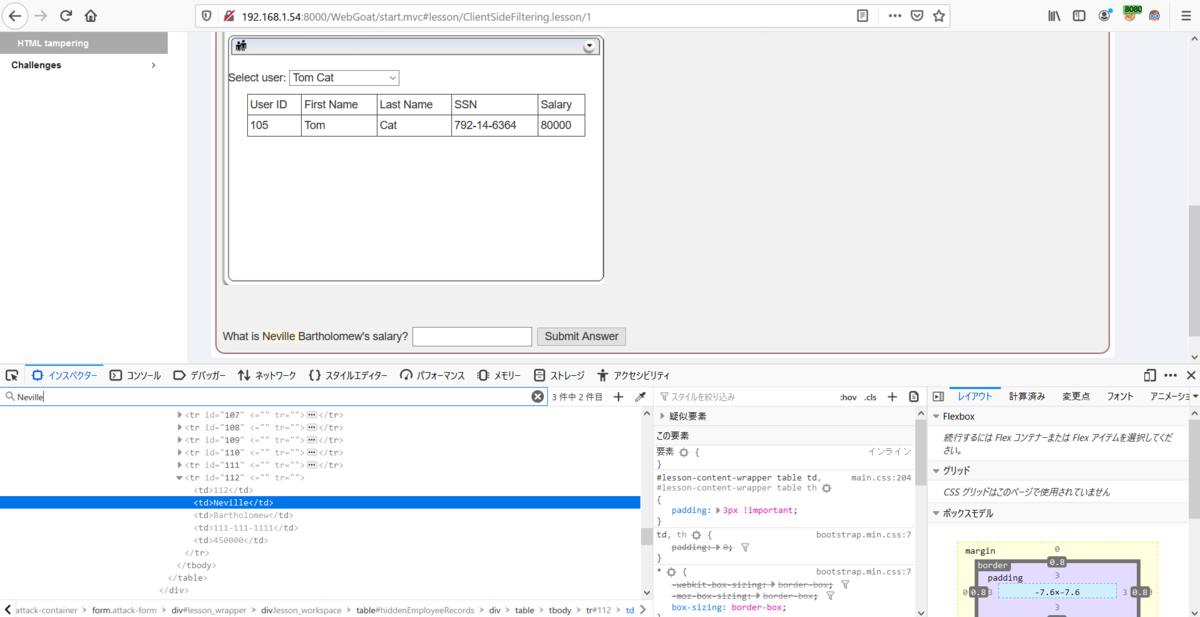
Task: Click the salary answer input field
Action: (x=472, y=337)
